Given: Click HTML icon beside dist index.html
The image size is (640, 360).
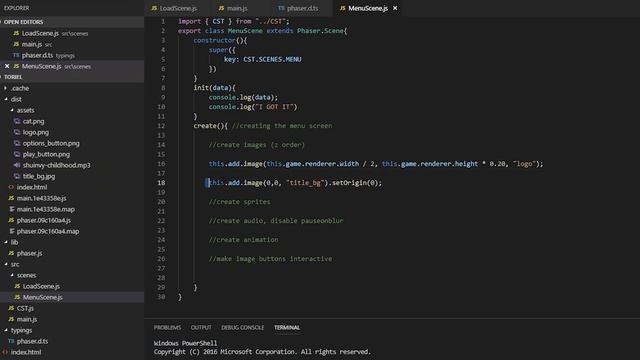Looking at the screenshot, I should 11,187.
